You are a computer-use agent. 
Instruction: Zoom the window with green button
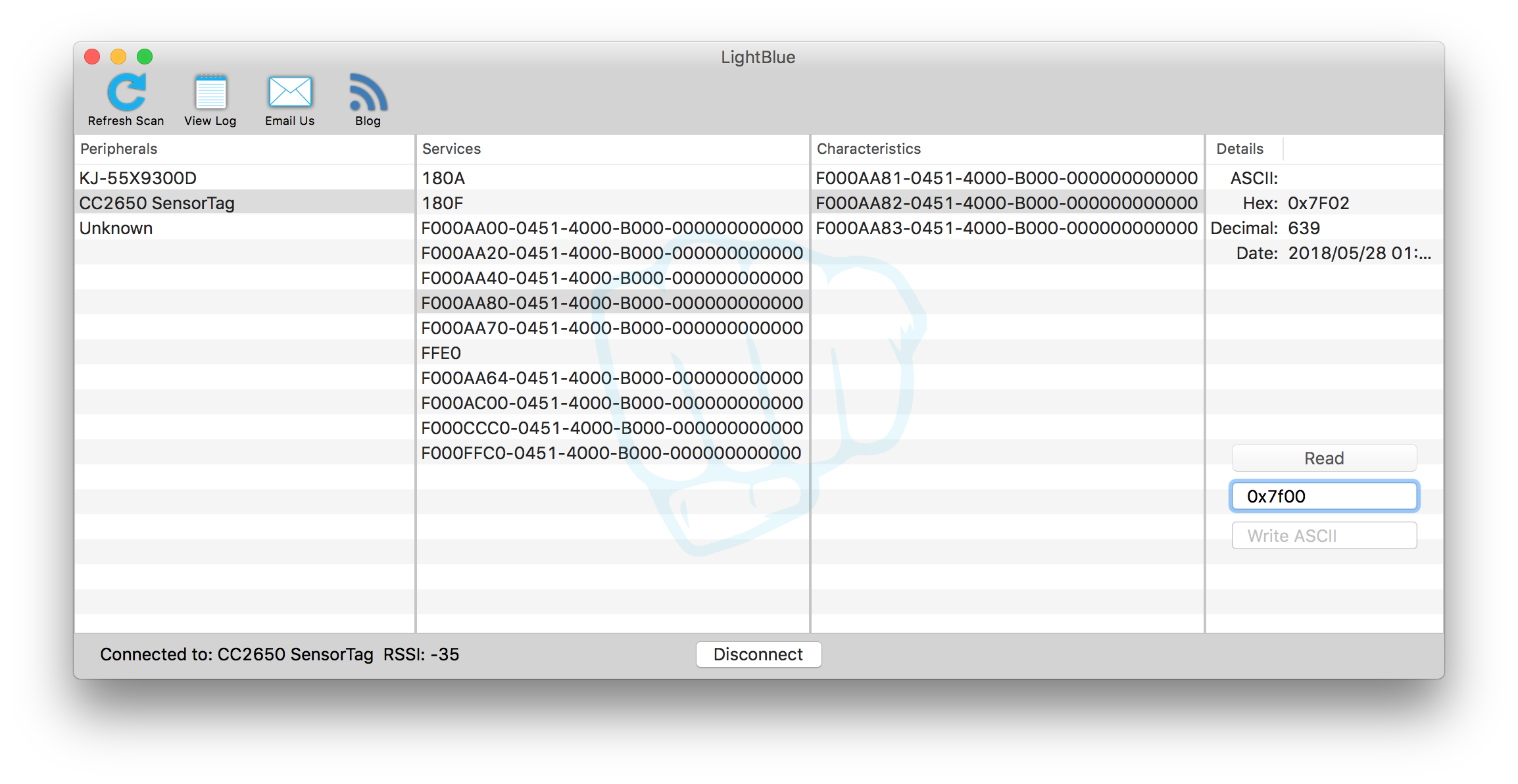coord(145,57)
